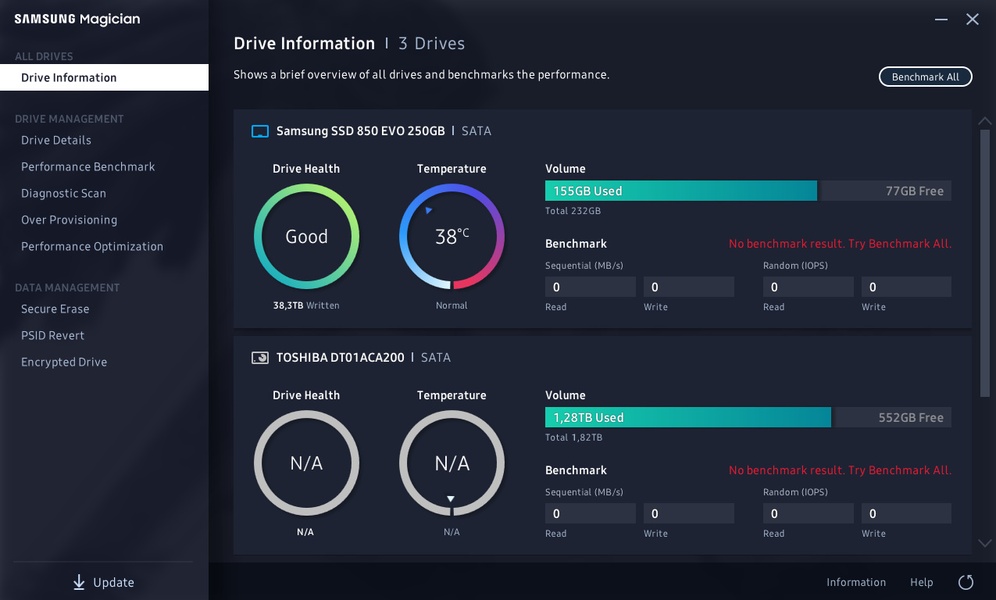Open the Help link

coord(921,582)
